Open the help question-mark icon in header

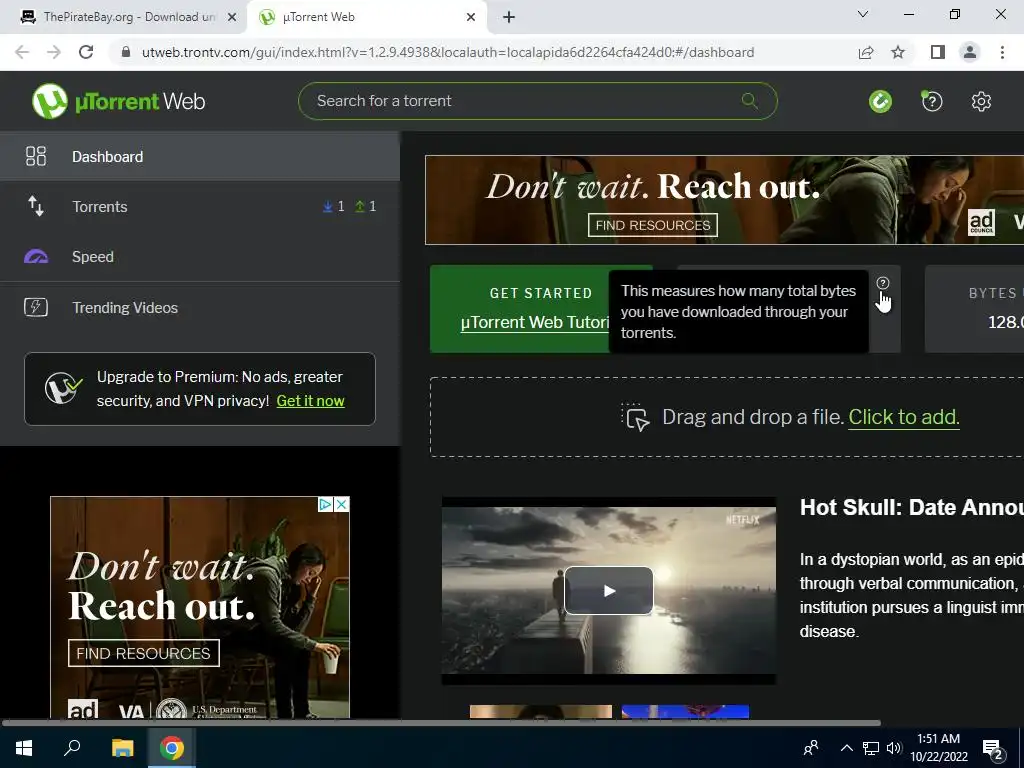point(932,101)
